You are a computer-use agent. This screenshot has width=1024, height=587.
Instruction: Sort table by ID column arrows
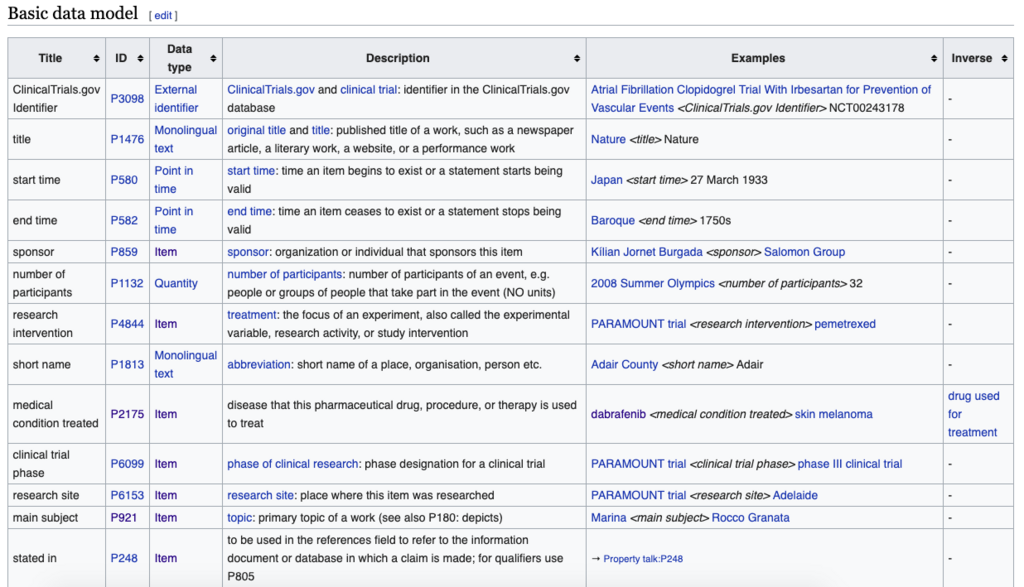pyautogui.click(x=140, y=58)
